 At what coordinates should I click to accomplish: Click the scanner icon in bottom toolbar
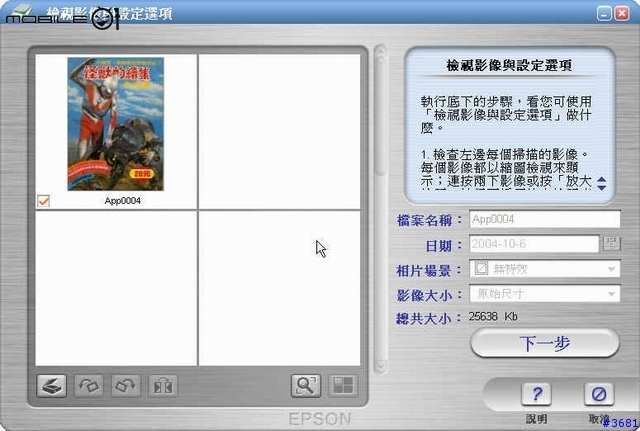(51, 386)
